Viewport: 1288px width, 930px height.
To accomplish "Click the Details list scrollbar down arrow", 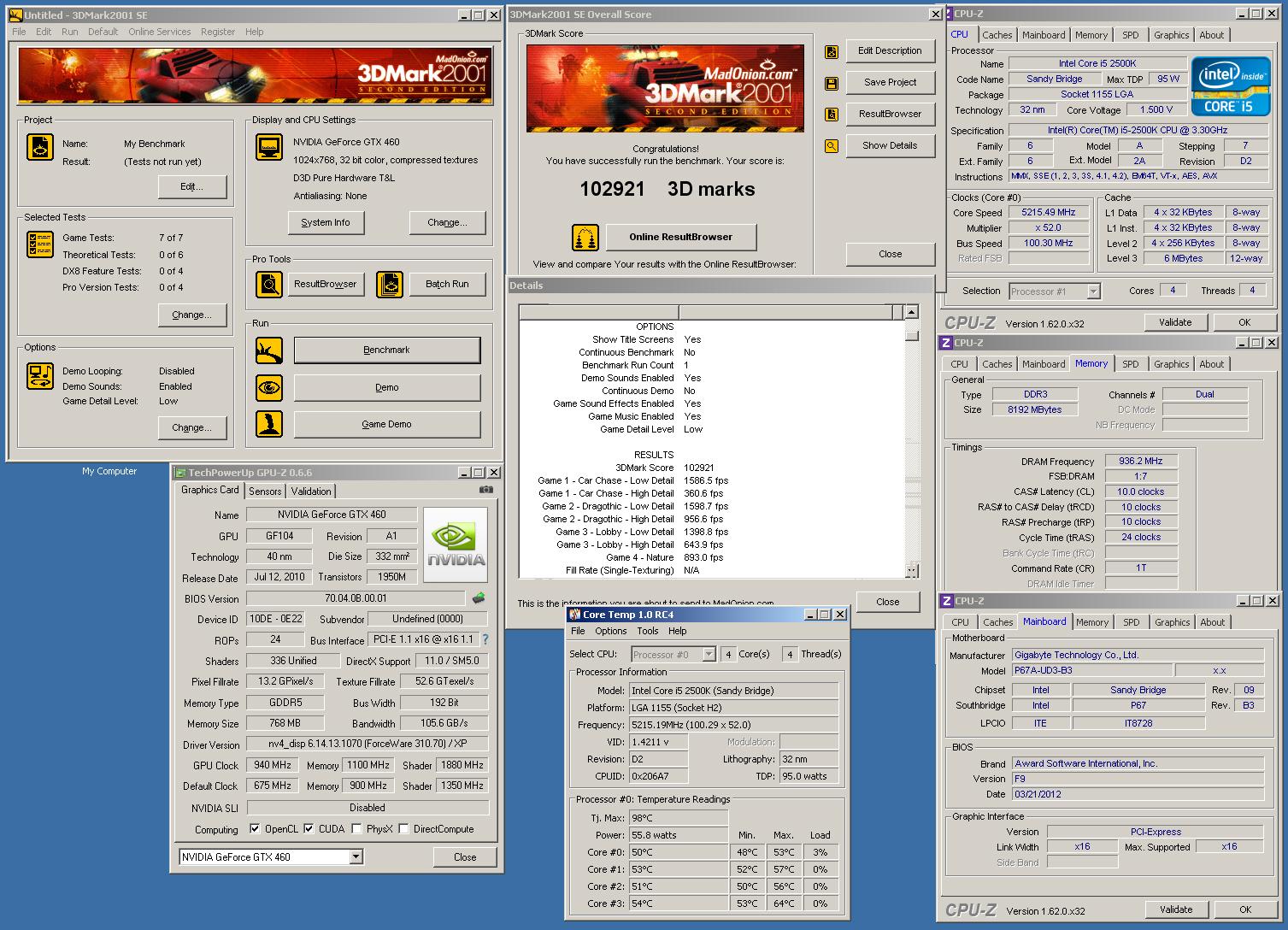I will [912, 570].
